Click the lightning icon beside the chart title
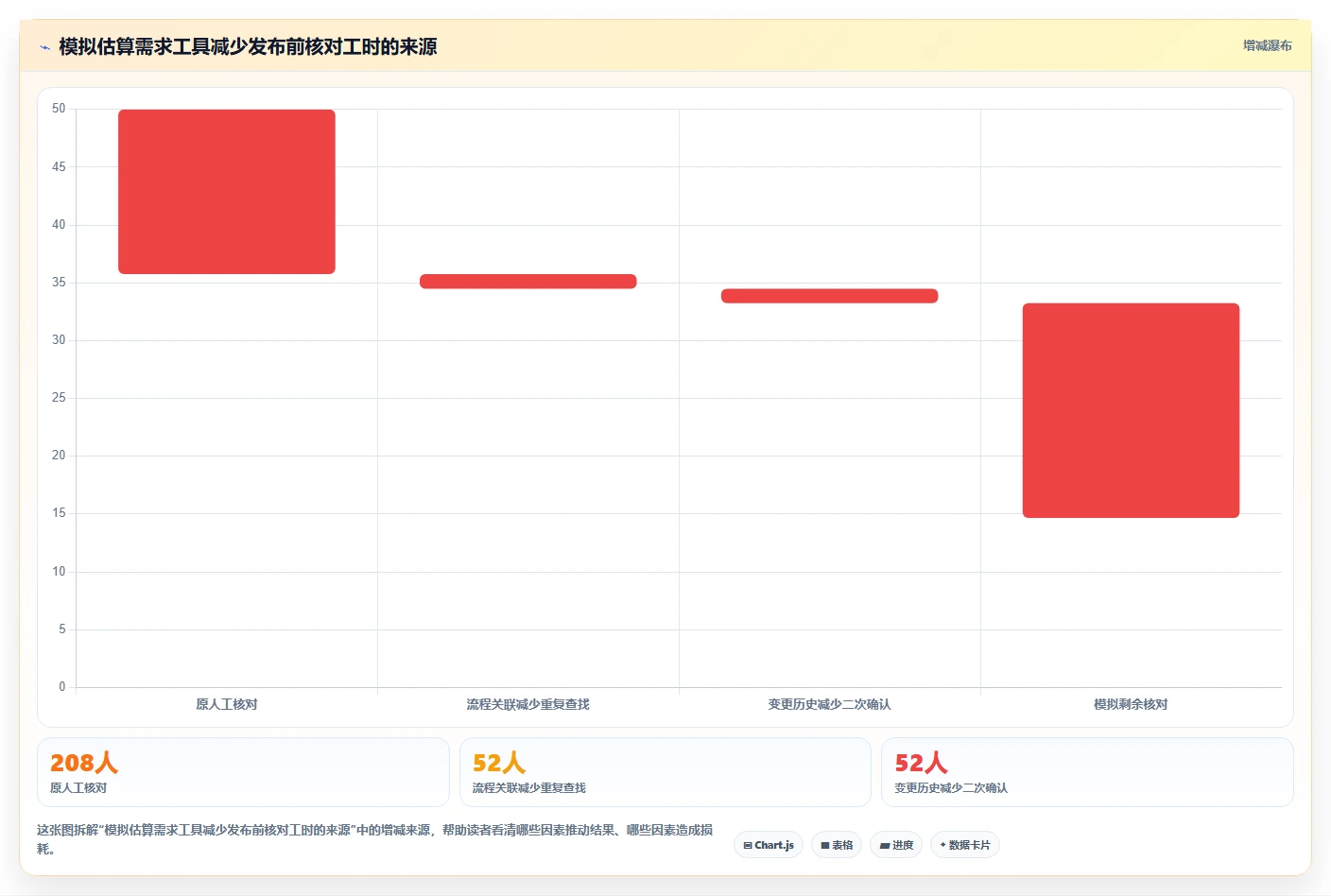 coord(44,47)
